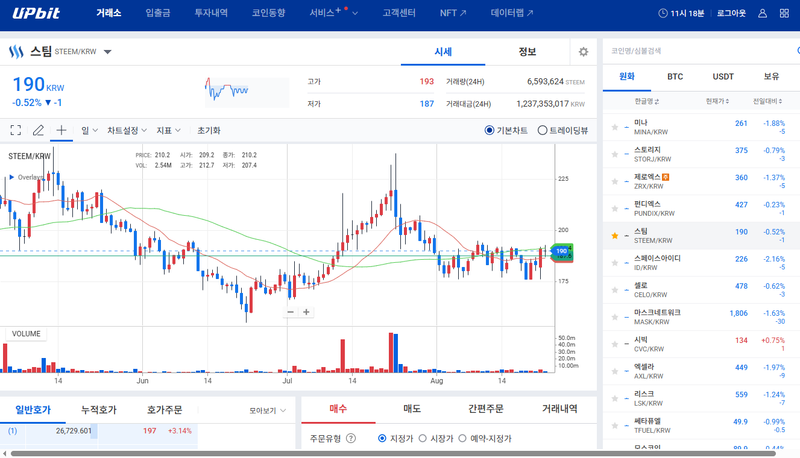This screenshot has height=458, width=800.
Task: Click the 190 price marker on axis
Action: (562, 251)
